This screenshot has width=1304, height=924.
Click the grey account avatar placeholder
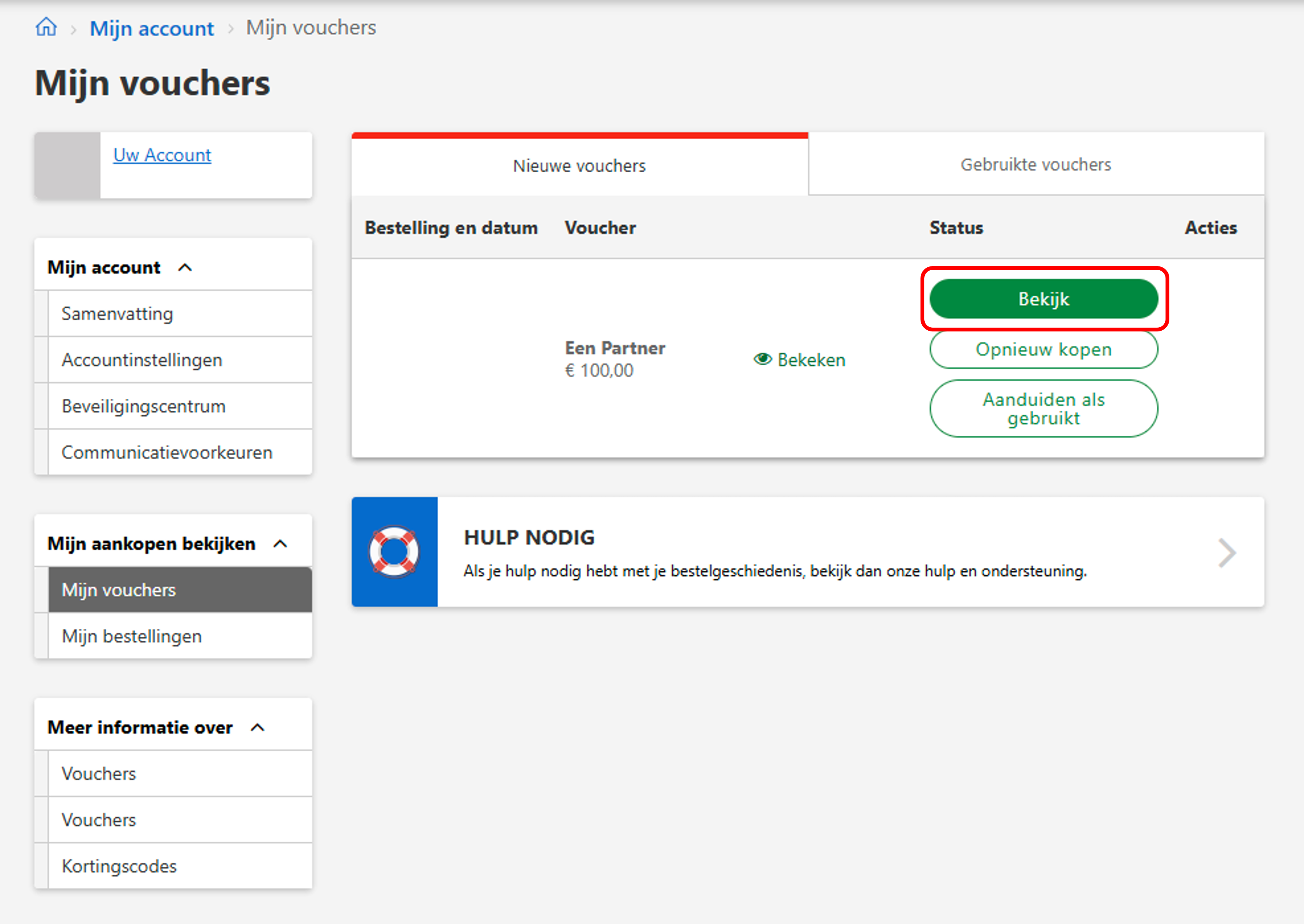pyautogui.click(x=67, y=166)
